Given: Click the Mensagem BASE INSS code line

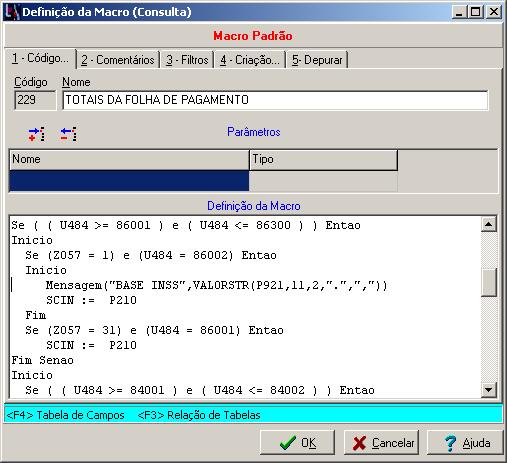Looking at the screenshot, I should pos(216,285).
